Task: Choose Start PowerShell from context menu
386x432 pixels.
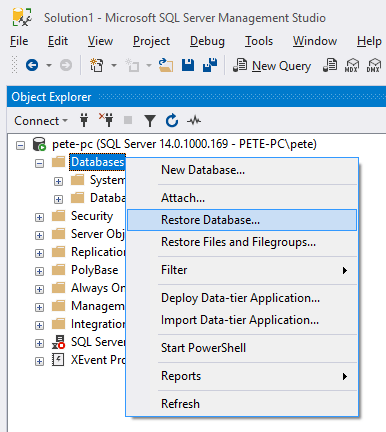Action: [242, 348]
